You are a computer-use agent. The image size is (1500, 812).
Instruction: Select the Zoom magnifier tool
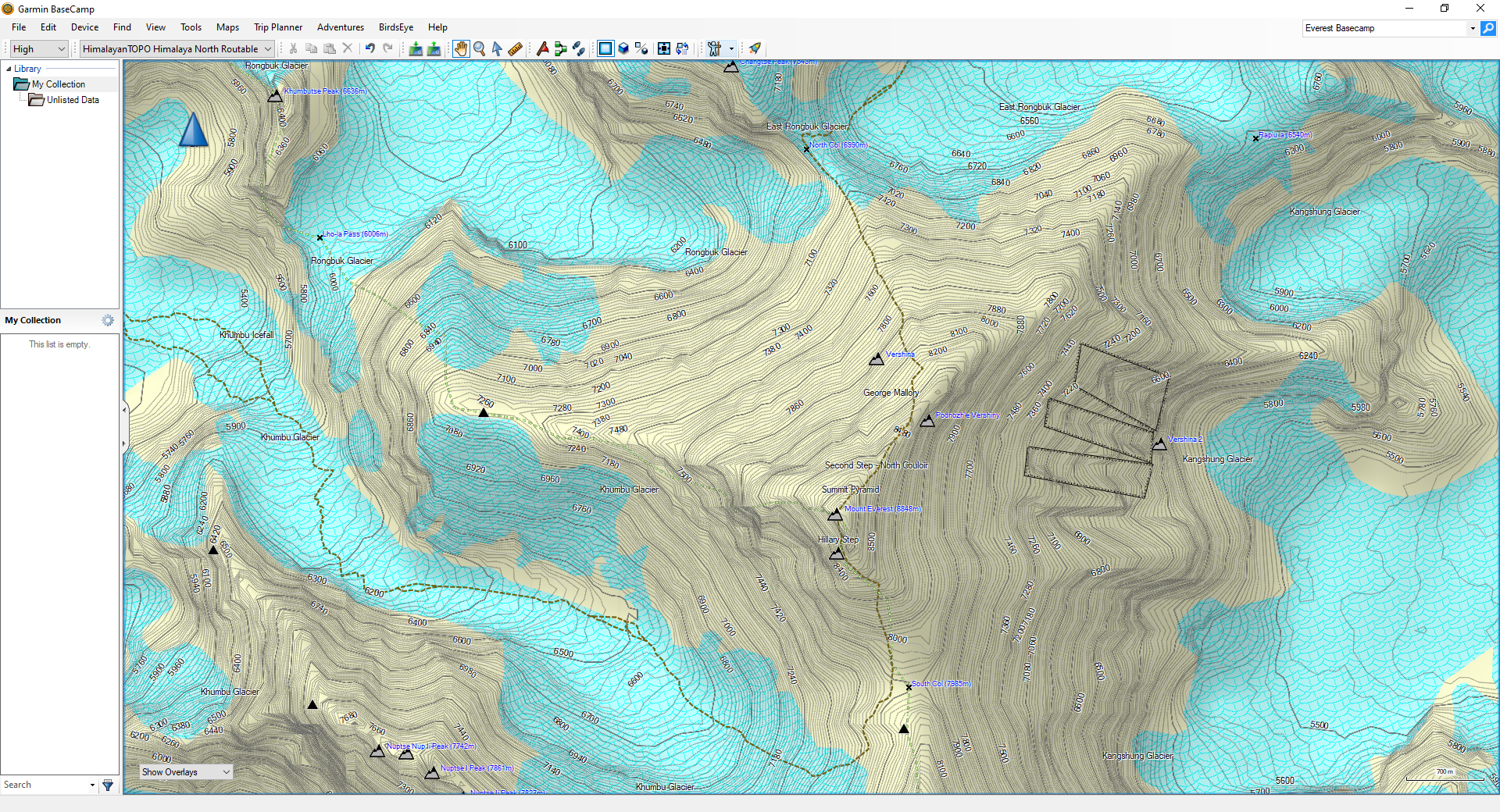tap(479, 48)
